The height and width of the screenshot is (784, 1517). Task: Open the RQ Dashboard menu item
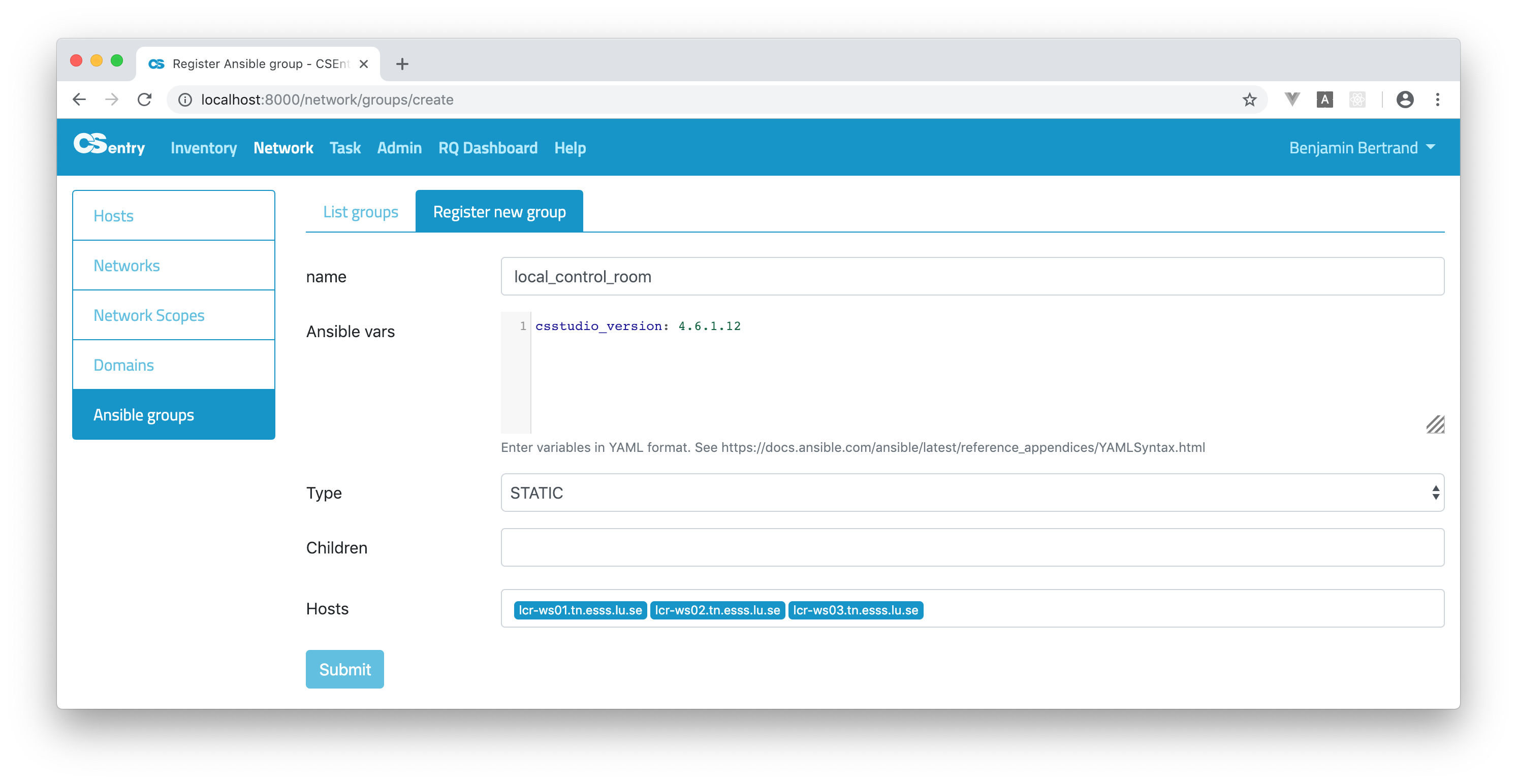[488, 148]
